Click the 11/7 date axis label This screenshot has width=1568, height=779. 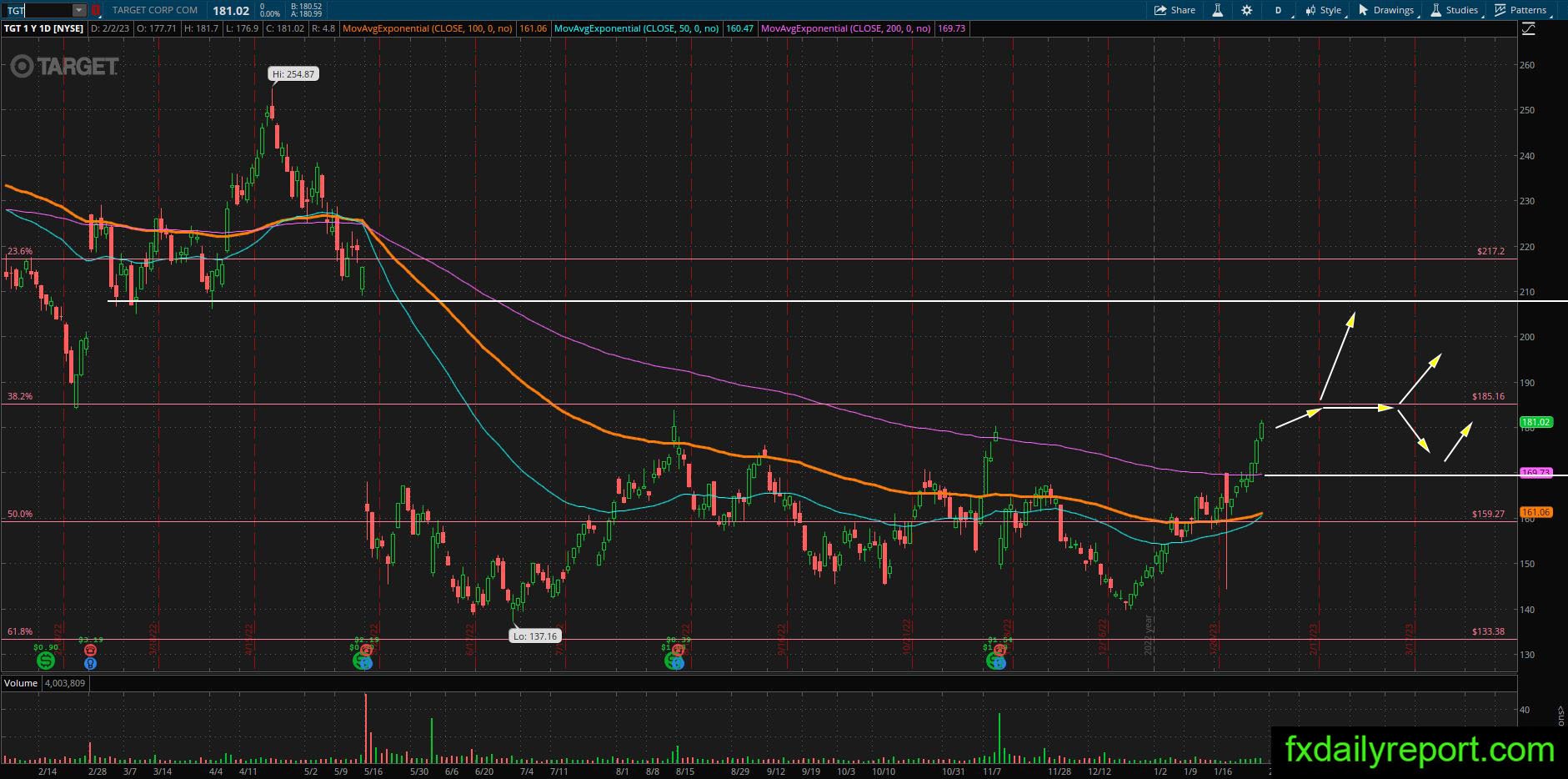(991, 771)
